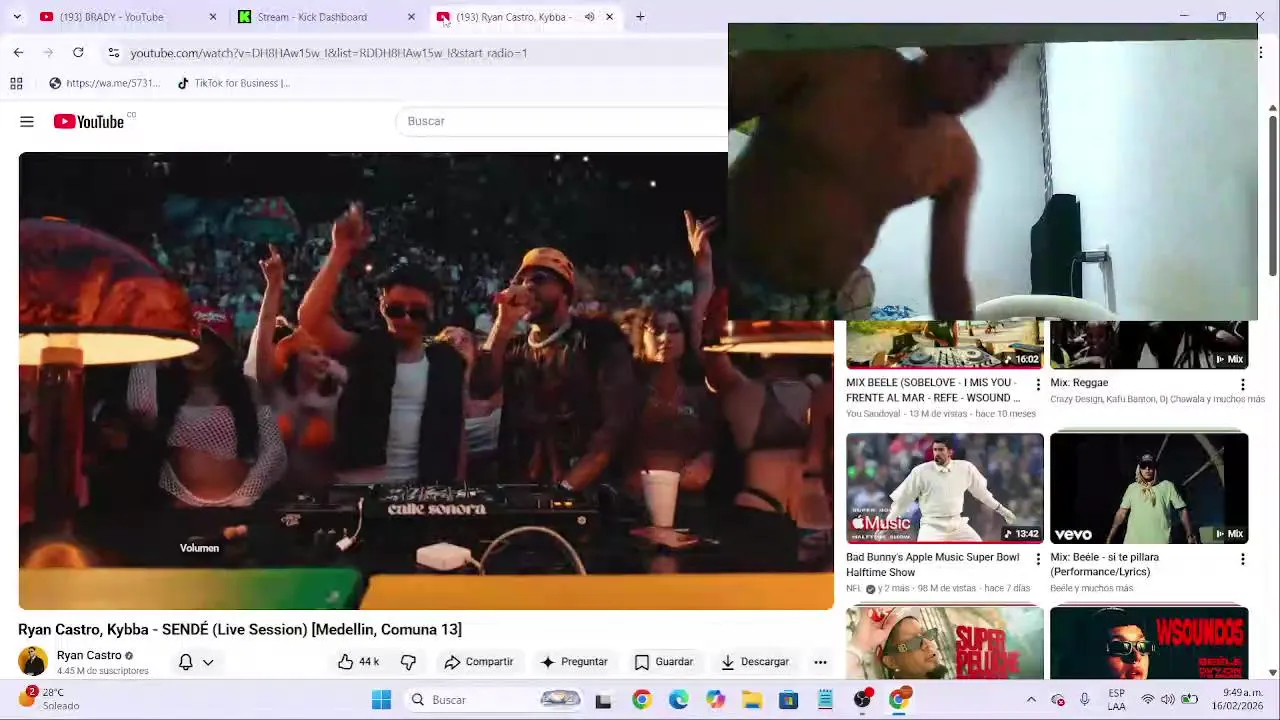Click the Bad Bunny's Apple Music Super Bowl title

pos(933,564)
